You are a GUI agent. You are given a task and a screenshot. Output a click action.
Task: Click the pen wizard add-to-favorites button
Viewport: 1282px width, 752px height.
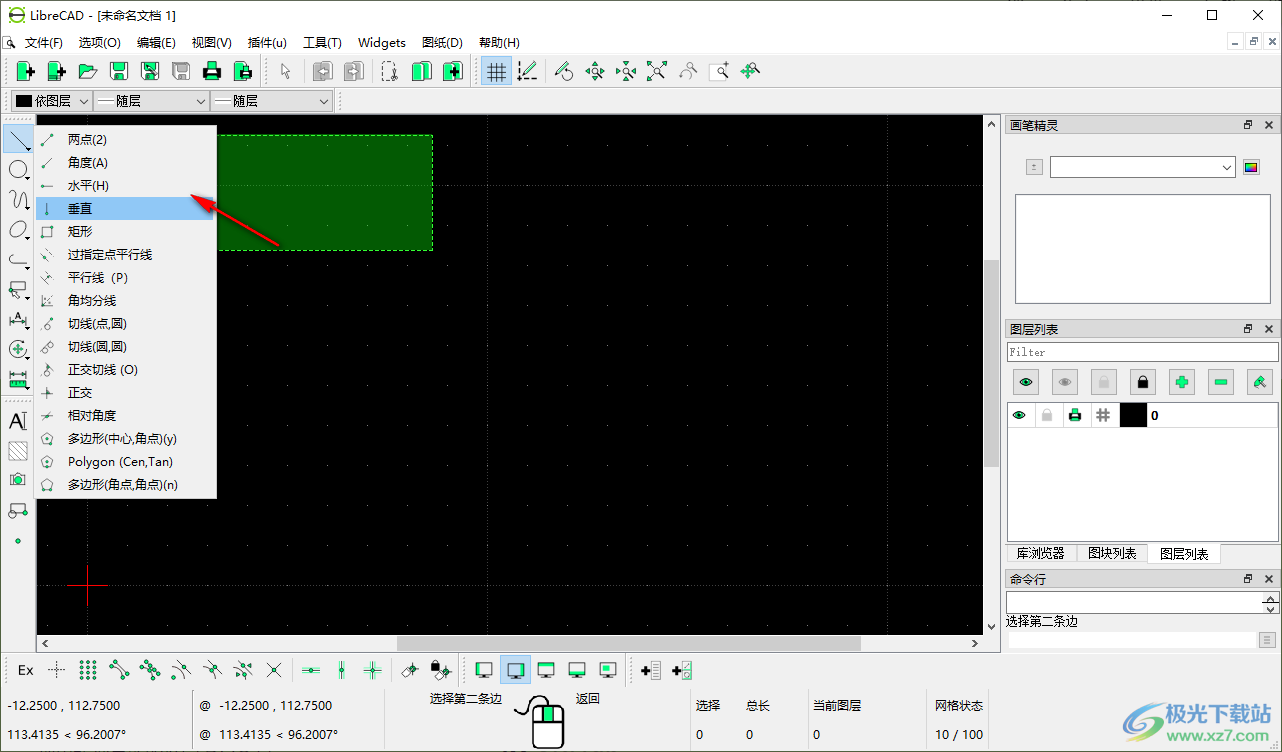click(1034, 168)
